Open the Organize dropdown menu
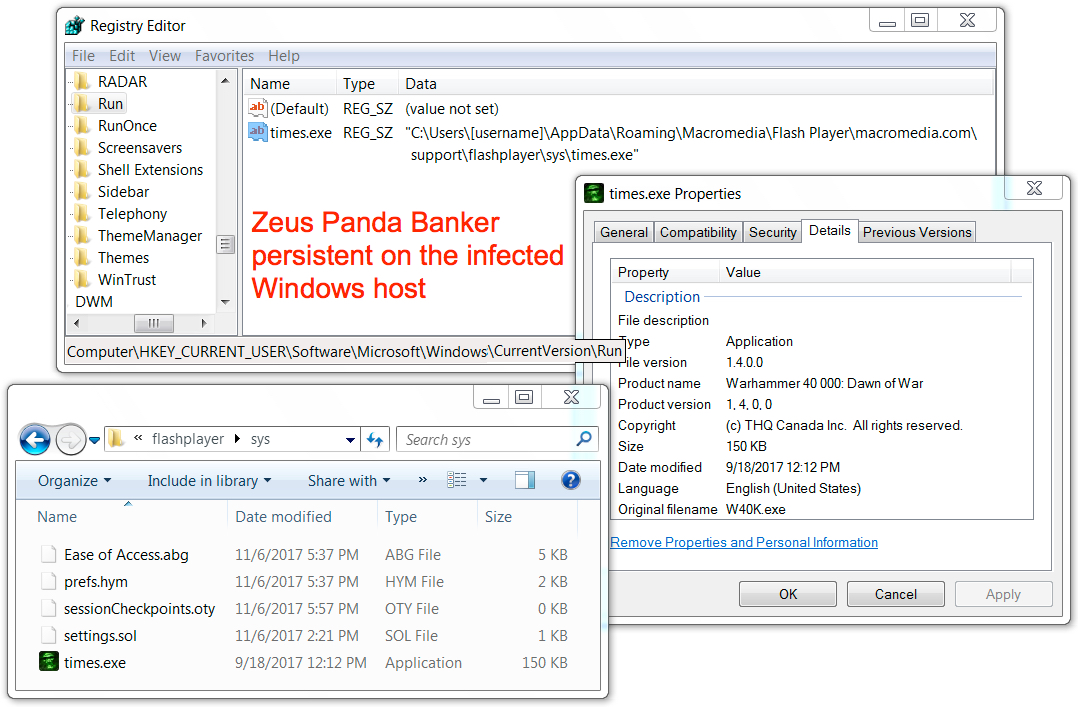The height and width of the screenshot is (707, 1078). [x=74, y=481]
